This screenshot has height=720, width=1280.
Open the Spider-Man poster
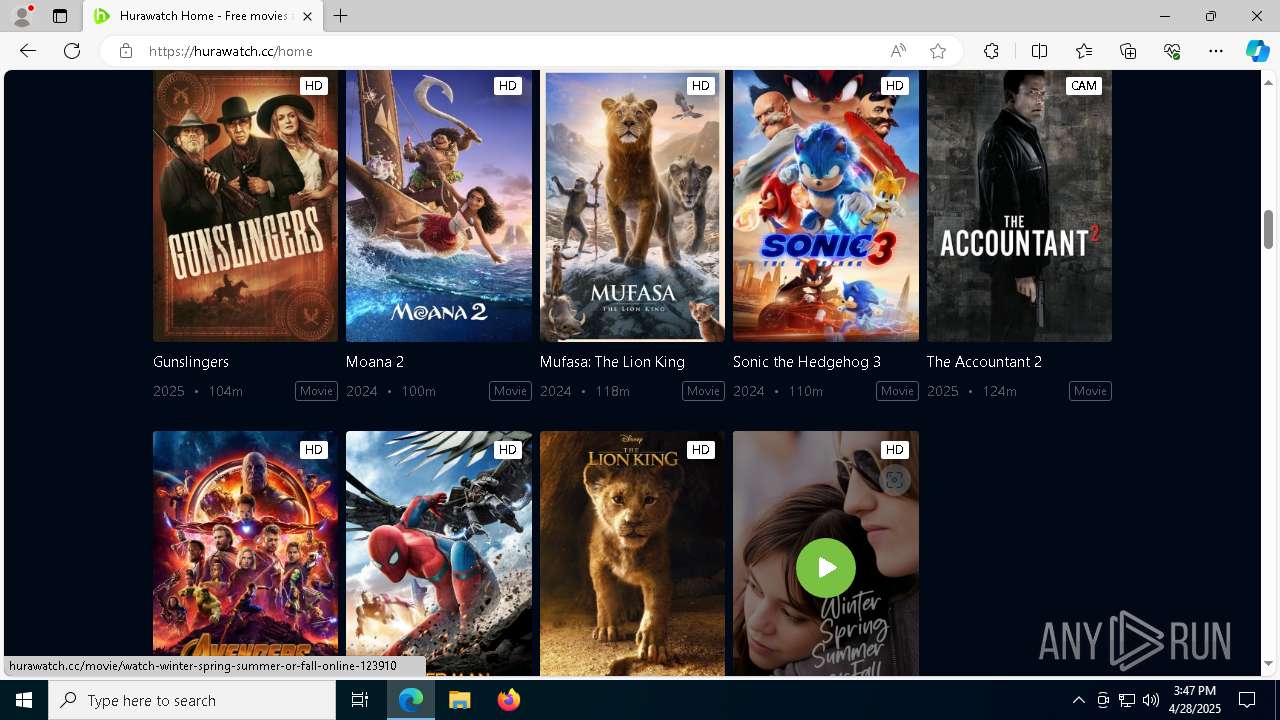point(439,553)
